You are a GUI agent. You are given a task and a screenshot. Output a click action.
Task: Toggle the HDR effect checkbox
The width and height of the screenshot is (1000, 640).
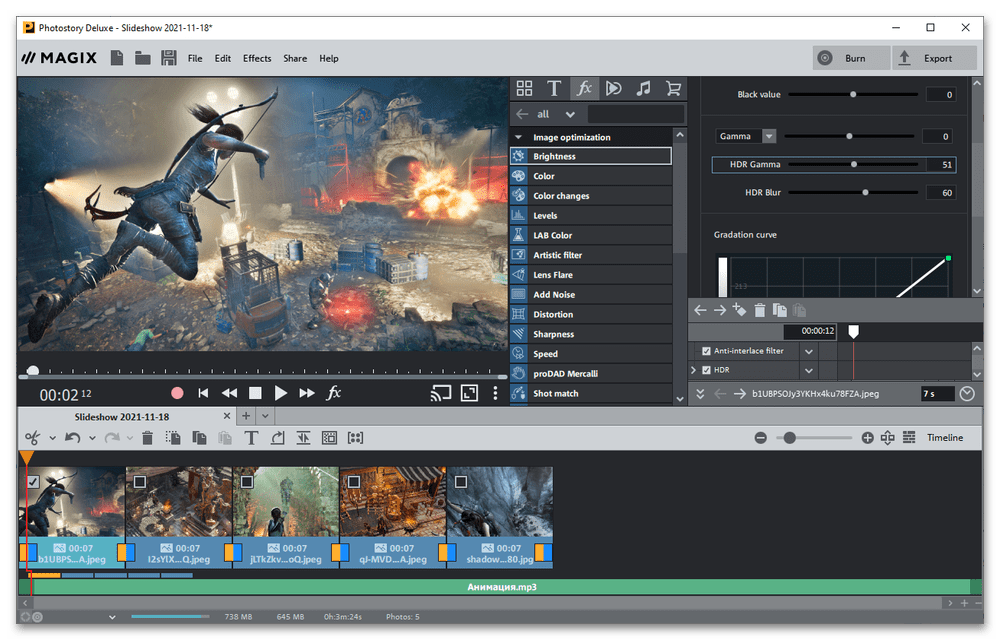tap(707, 370)
